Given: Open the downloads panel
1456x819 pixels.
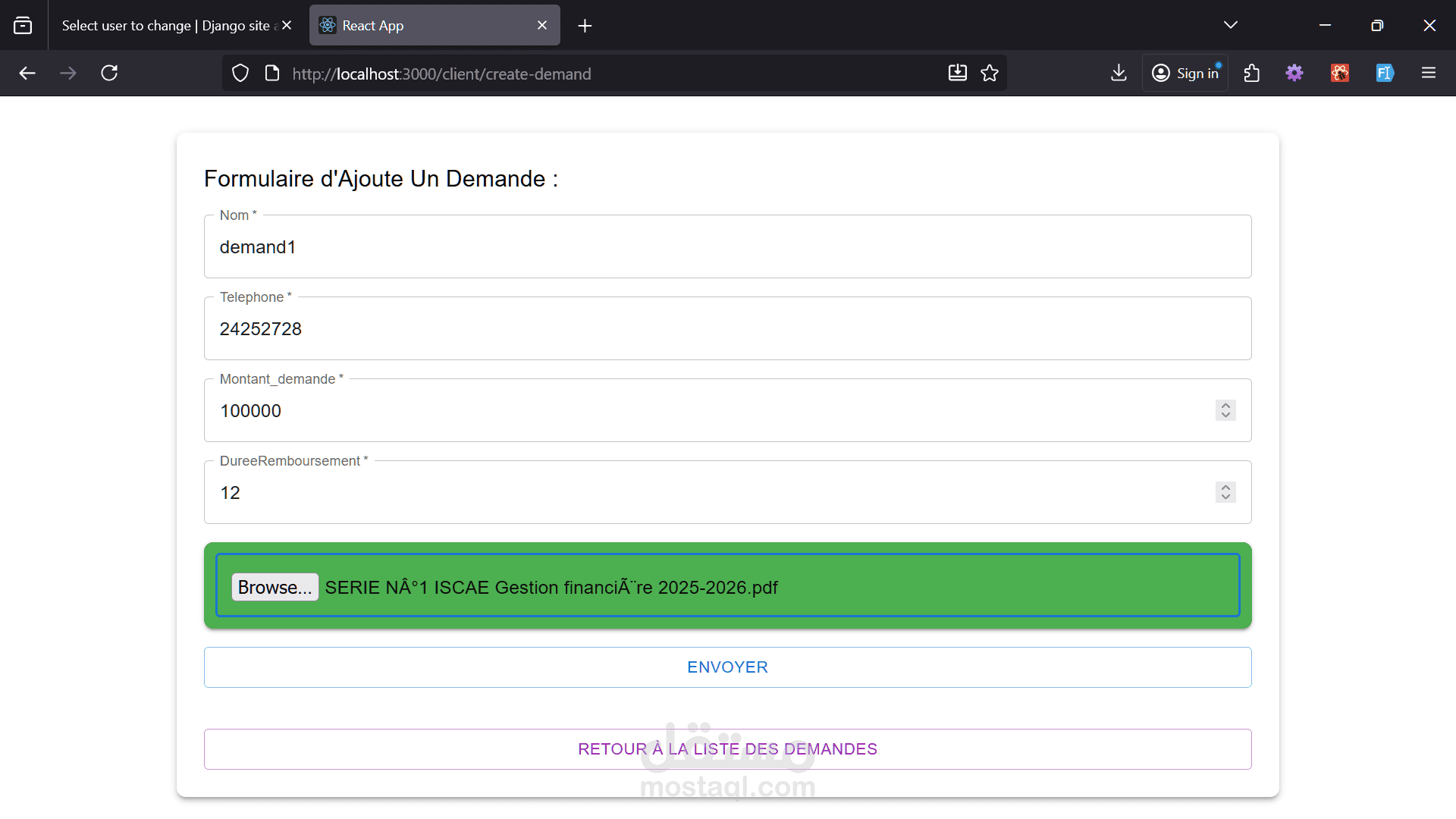Looking at the screenshot, I should click(1119, 74).
